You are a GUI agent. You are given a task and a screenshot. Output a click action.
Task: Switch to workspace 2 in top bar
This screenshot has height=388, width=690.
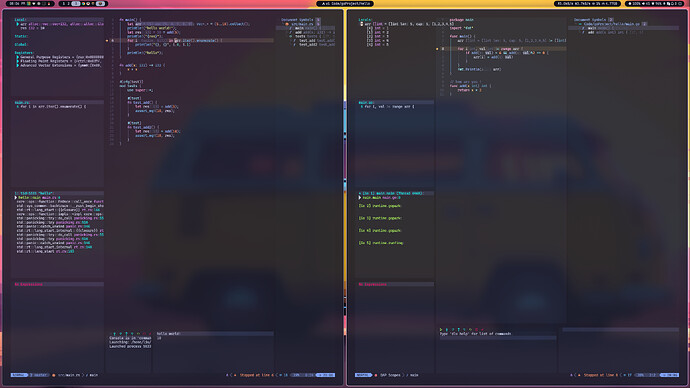(68, 4)
